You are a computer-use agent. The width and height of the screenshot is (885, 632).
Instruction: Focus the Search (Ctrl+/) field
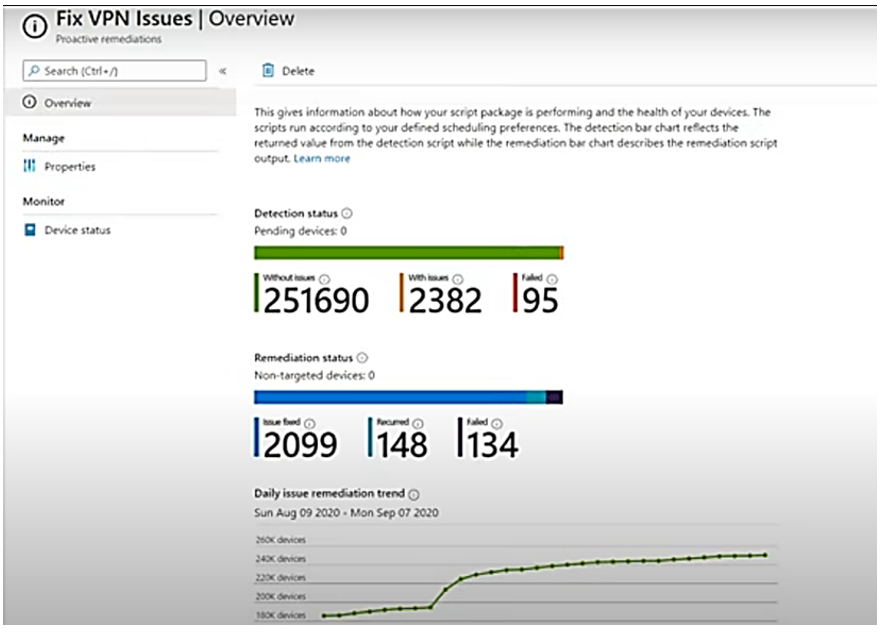click(115, 71)
